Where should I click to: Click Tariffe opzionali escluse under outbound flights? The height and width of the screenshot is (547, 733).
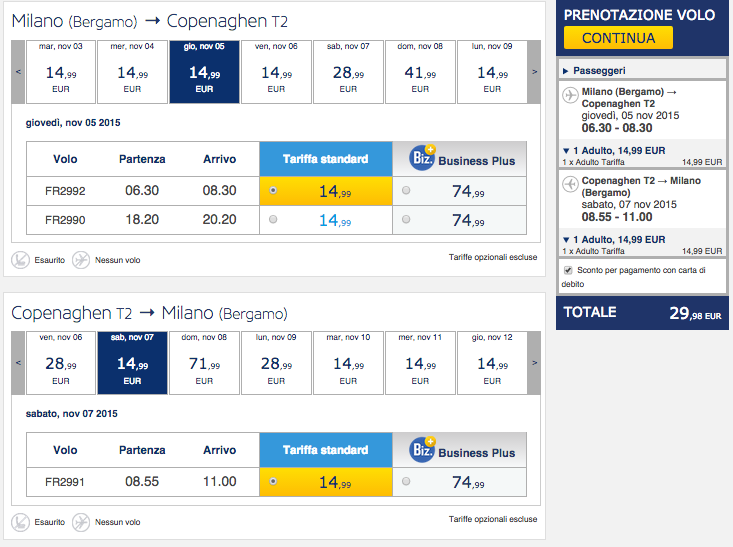492,258
